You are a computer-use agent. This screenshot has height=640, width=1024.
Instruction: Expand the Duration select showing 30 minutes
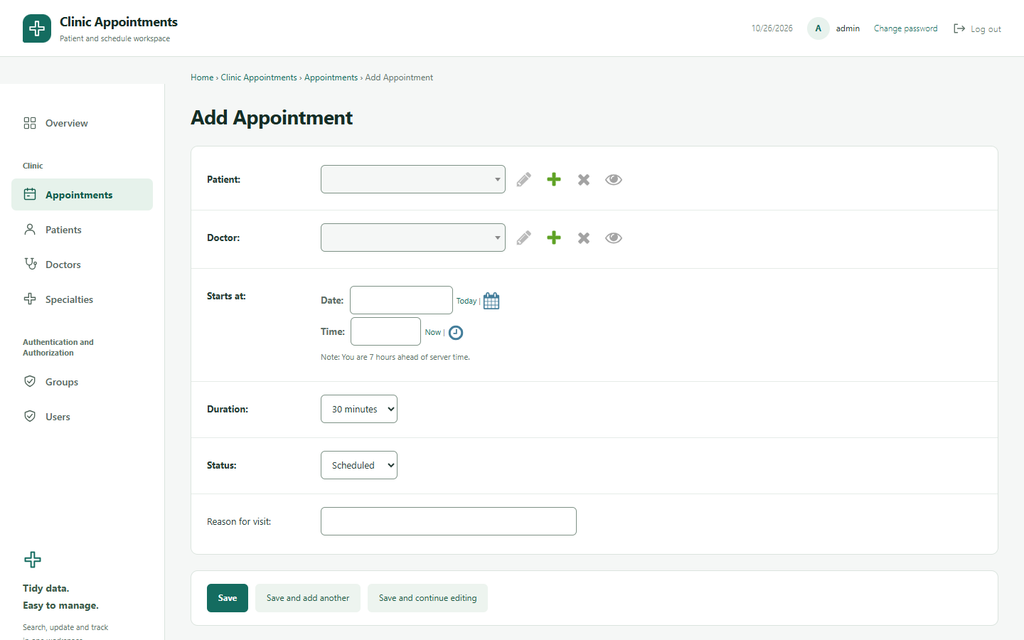[x=359, y=409]
